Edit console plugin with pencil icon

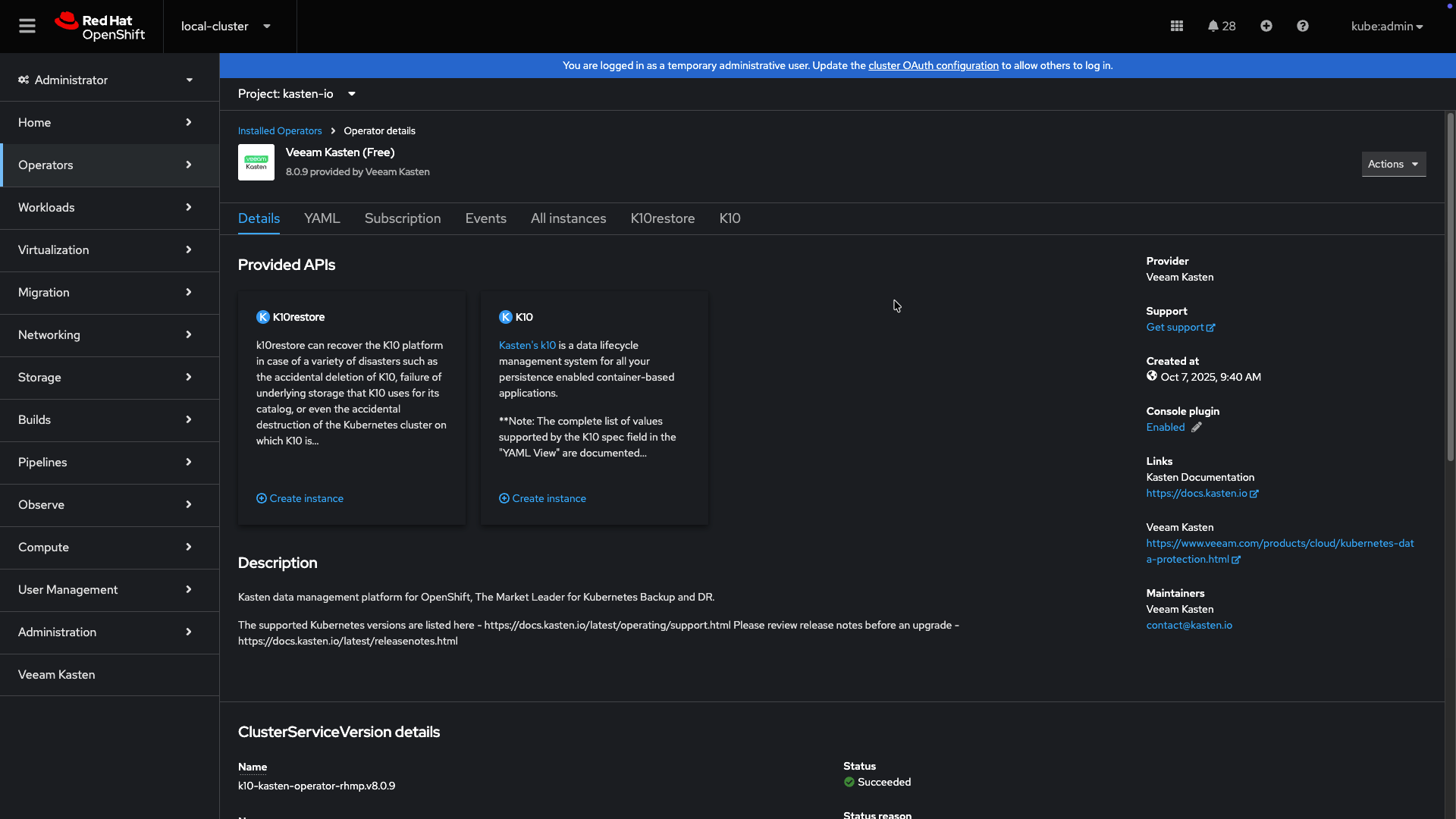1197,428
